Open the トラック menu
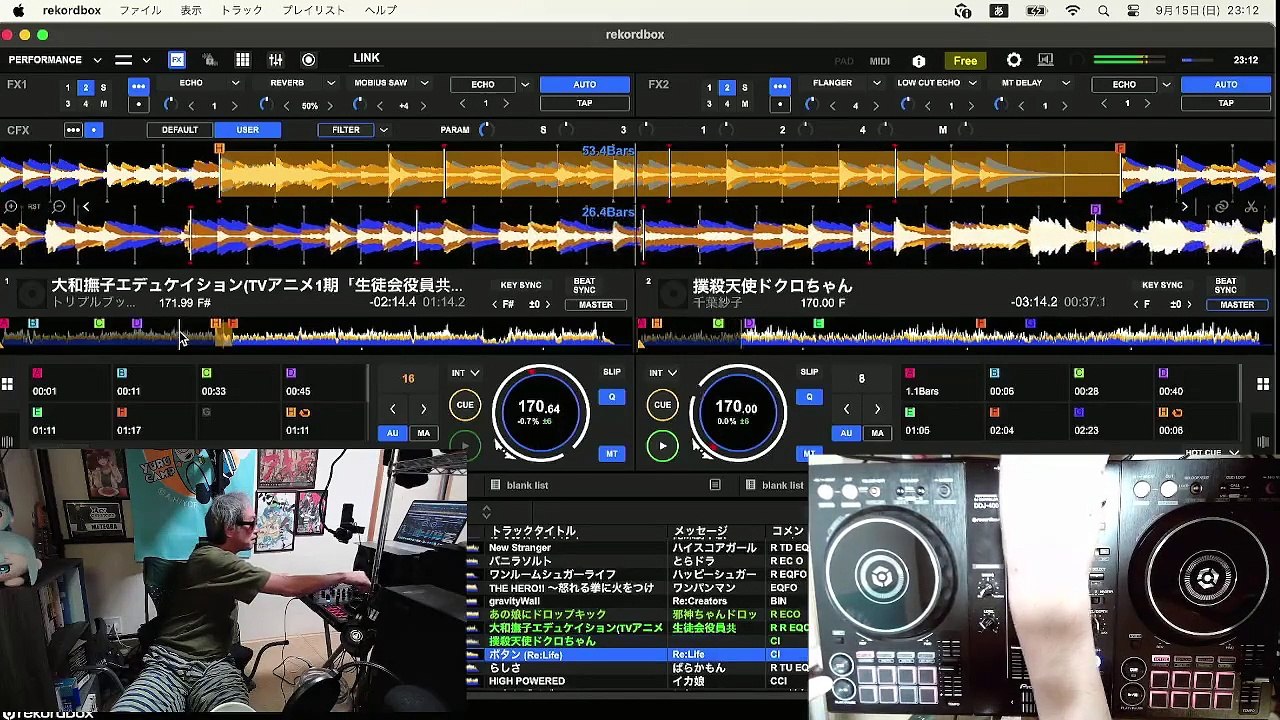 click(x=241, y=11)
